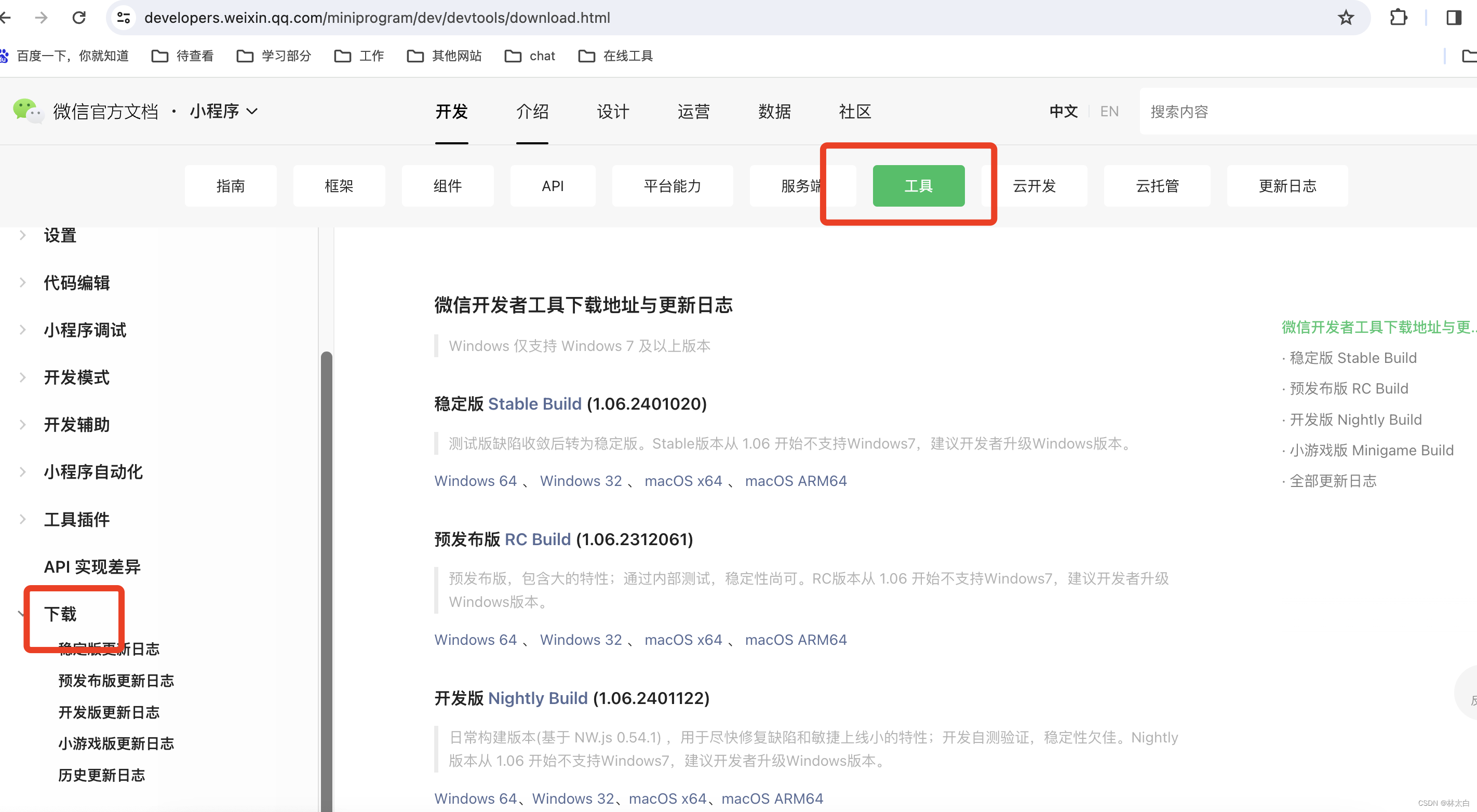Open the 待查看 bookmark folder
This screenshot has width=1477, height=812.
pos(182,56)
